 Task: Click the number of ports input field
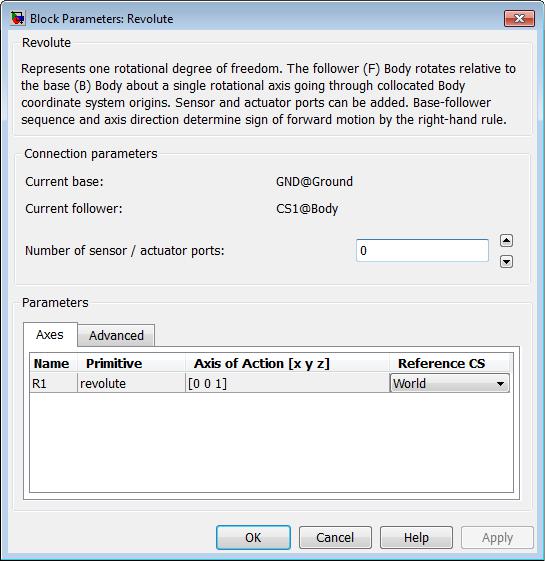click(x=422, y=250)
